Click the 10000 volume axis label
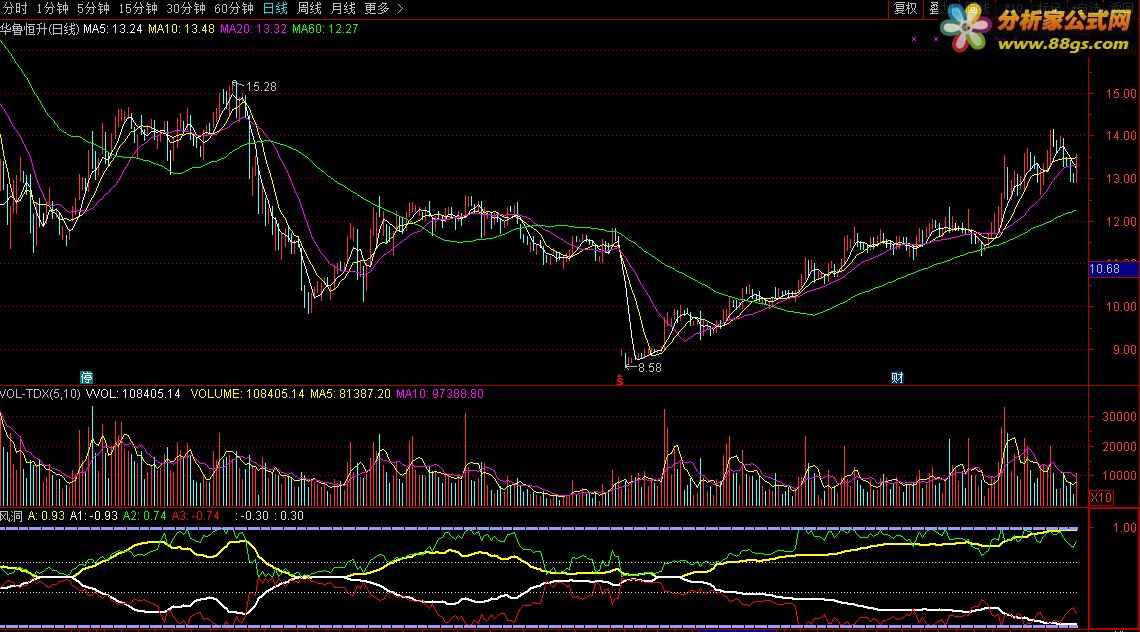 click(1120, 476)
